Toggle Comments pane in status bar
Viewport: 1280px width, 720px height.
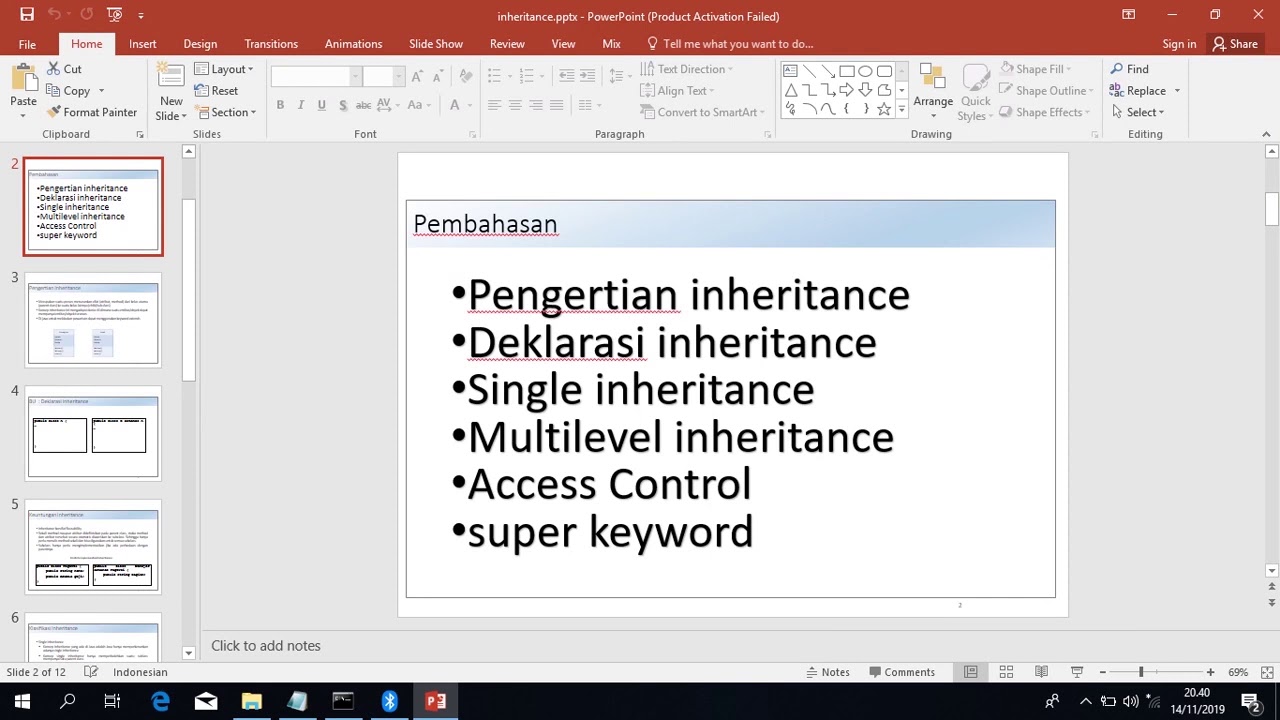coord(901,672)
